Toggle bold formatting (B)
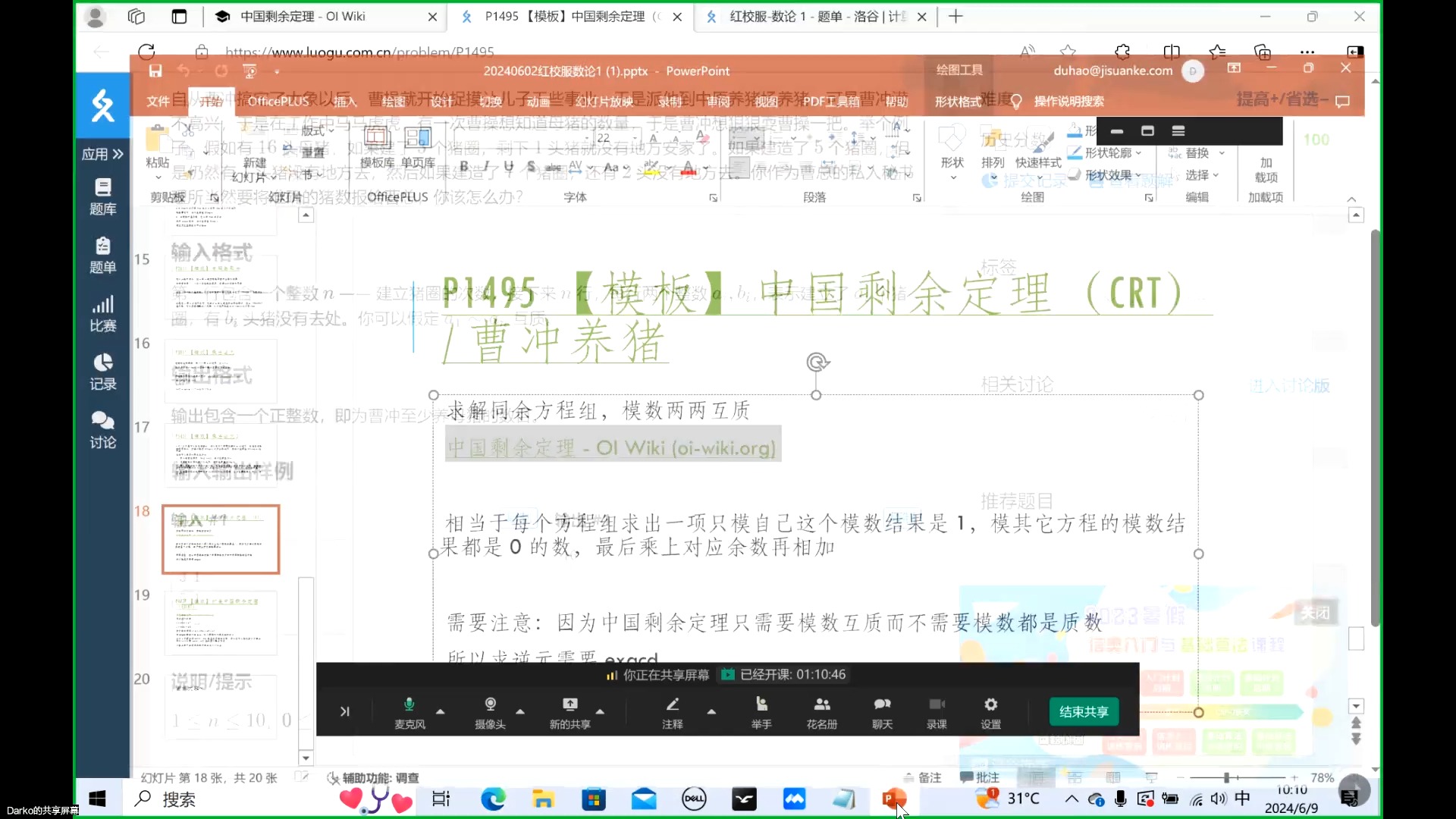The height and width of the screenshot is (819, 1456). tap(464, 167)
